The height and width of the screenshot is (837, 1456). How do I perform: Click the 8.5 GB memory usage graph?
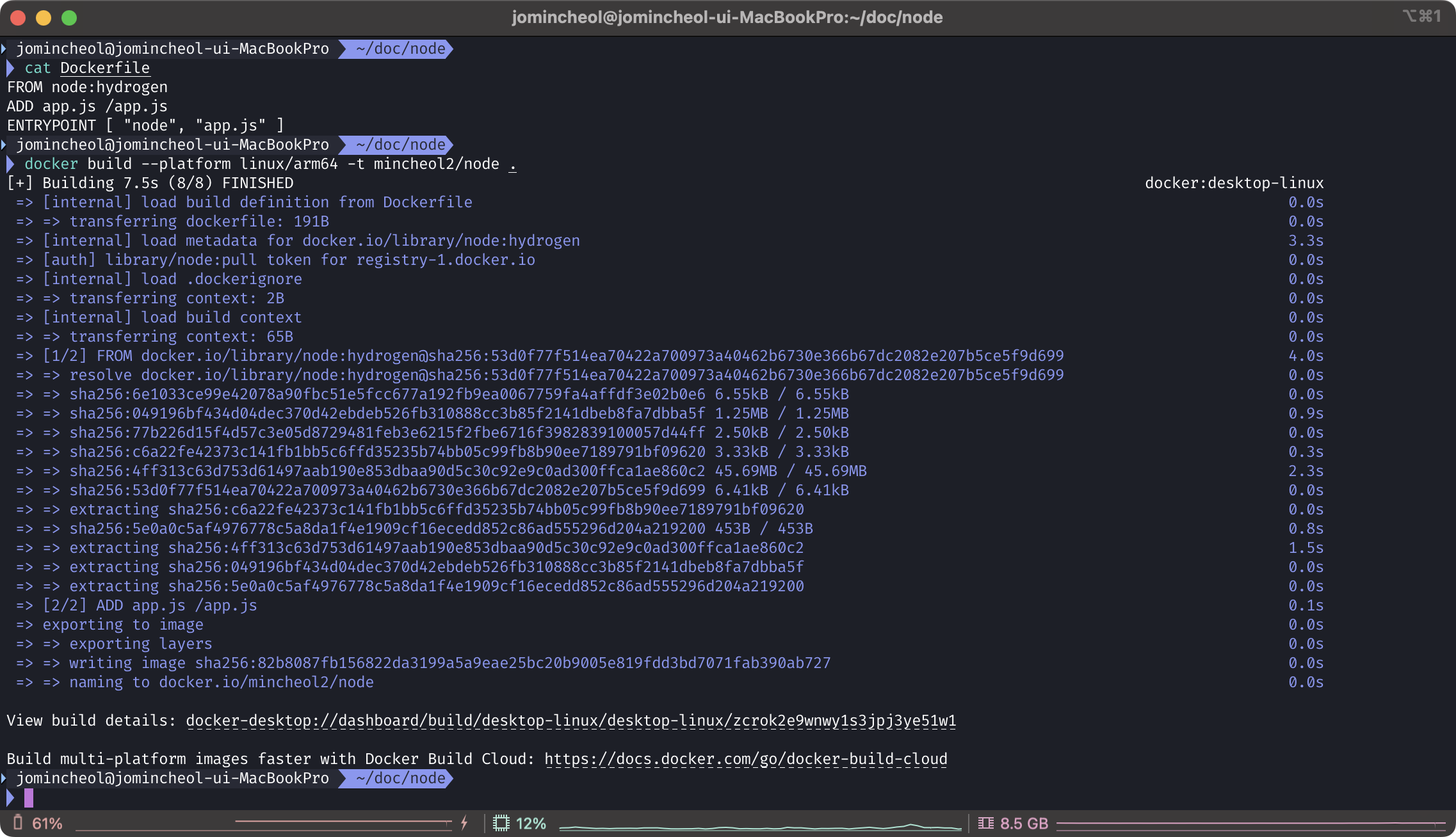pos(1250,824)
